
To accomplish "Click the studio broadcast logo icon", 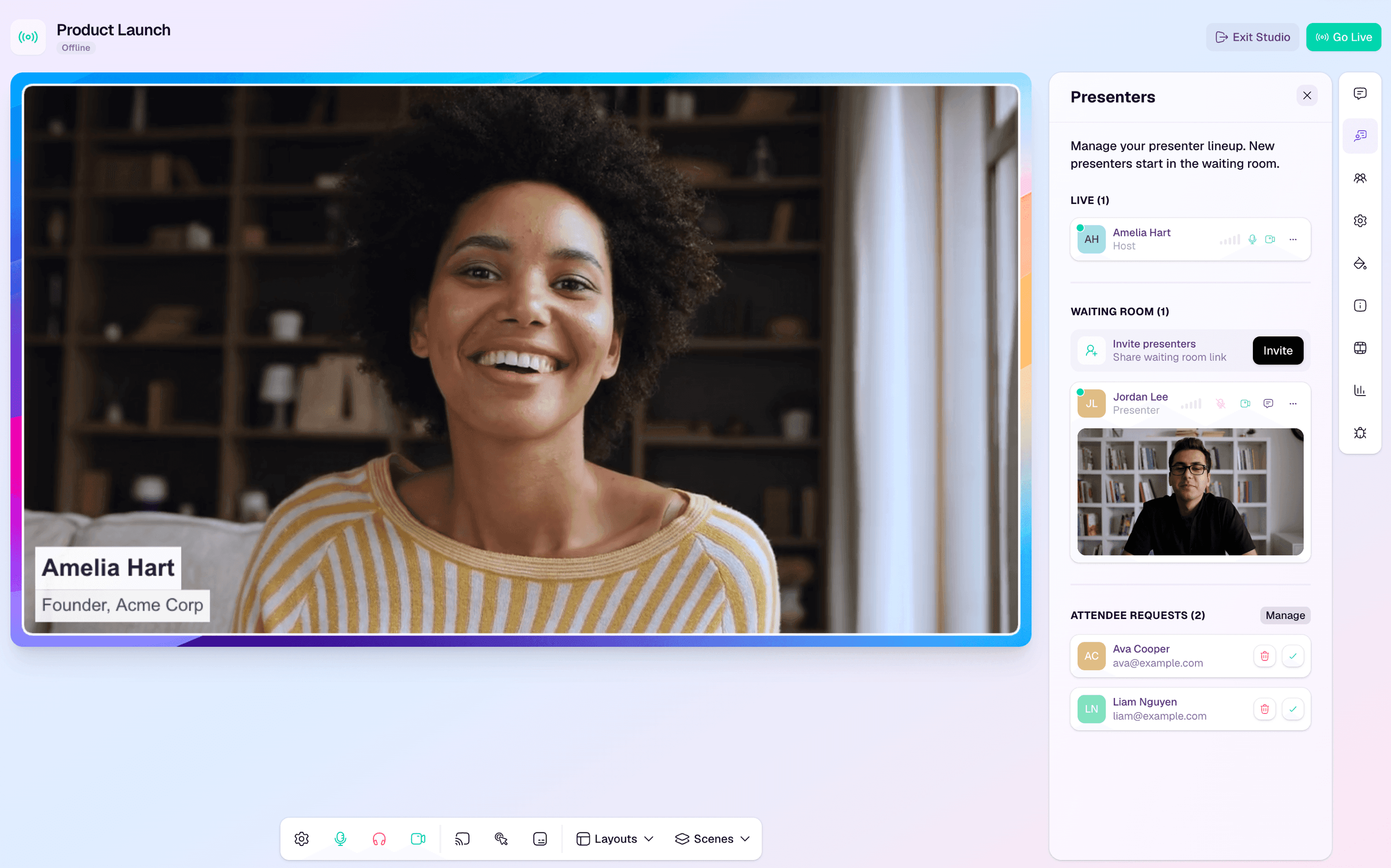I will tap(28, 37).
